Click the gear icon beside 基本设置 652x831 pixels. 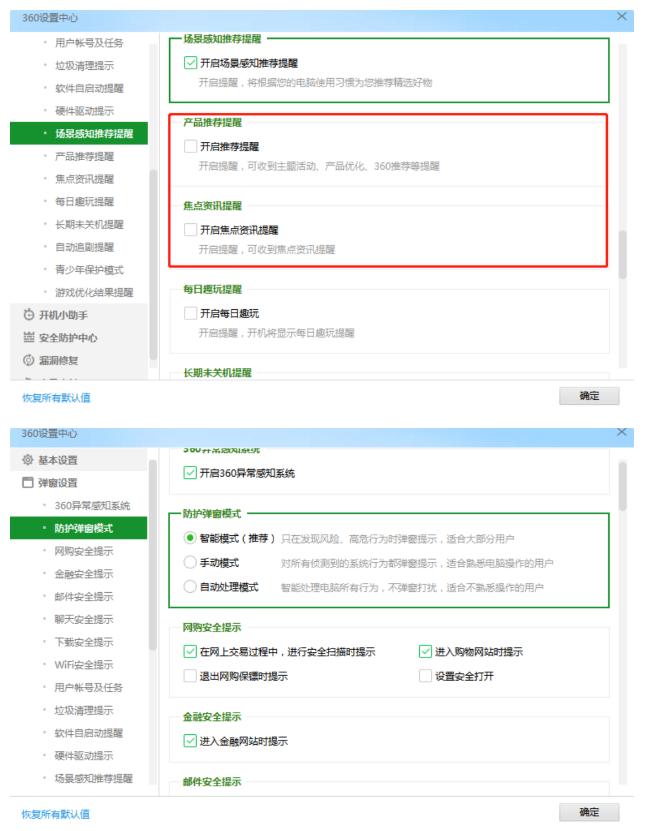pyautogui.click(x=28, y=459)
